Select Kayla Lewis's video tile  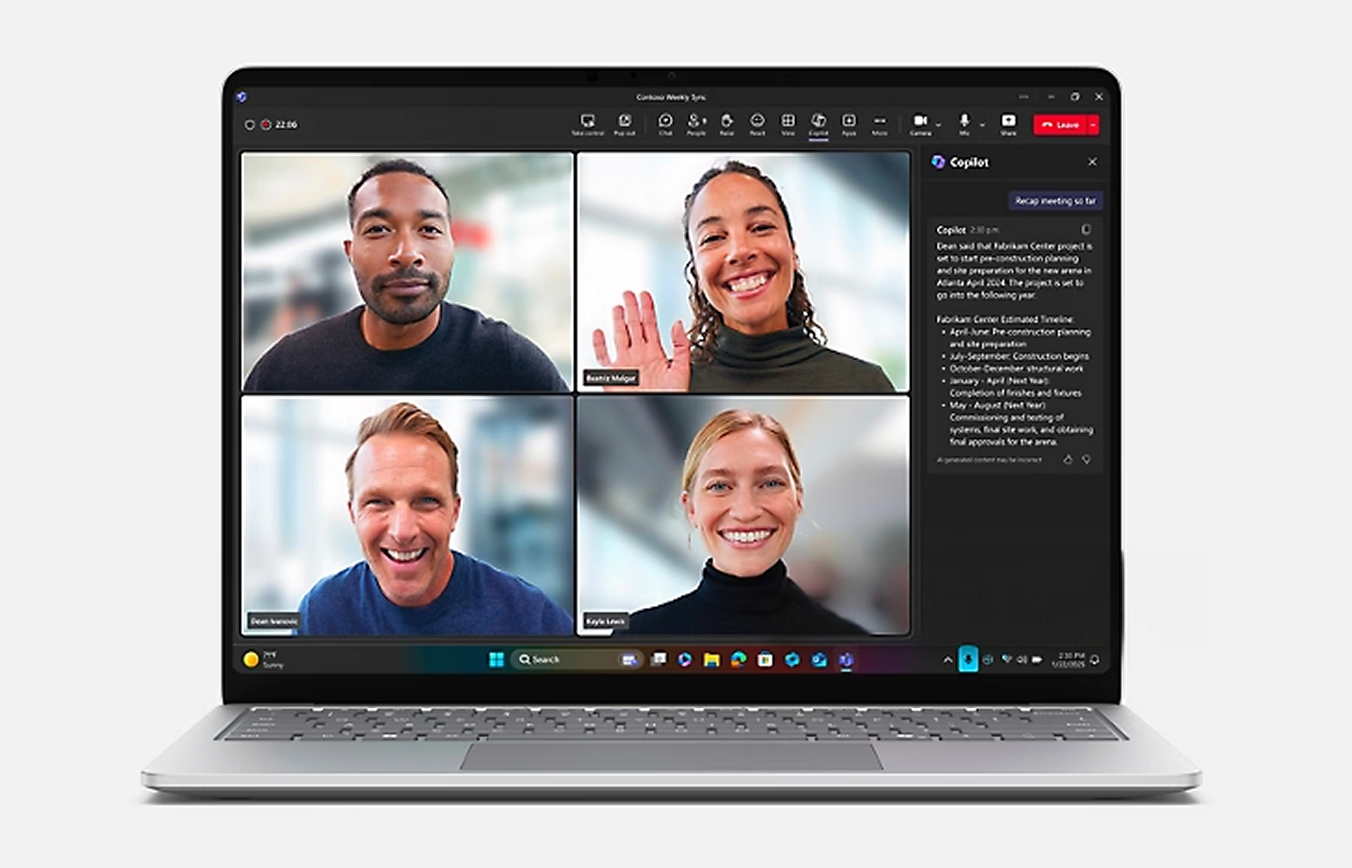point(744,515)
